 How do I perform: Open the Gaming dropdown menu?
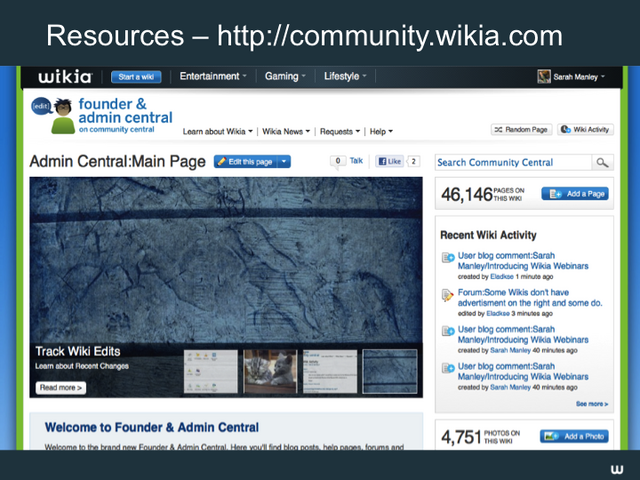[x=285, y=76]
